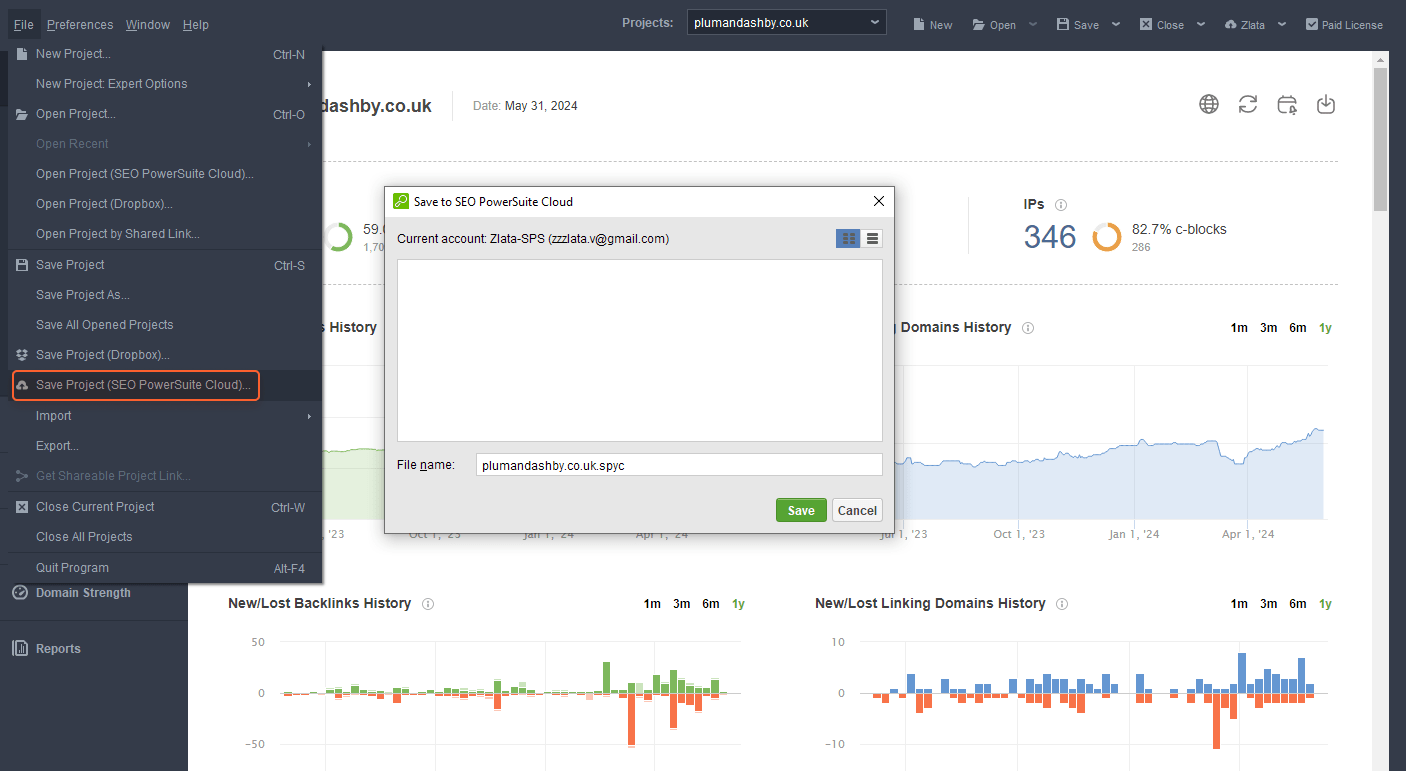Screen dimensions: 1406x771
Task: Set New/Lost Linking Domains chart to 1y
Action: pos(1325,604)
